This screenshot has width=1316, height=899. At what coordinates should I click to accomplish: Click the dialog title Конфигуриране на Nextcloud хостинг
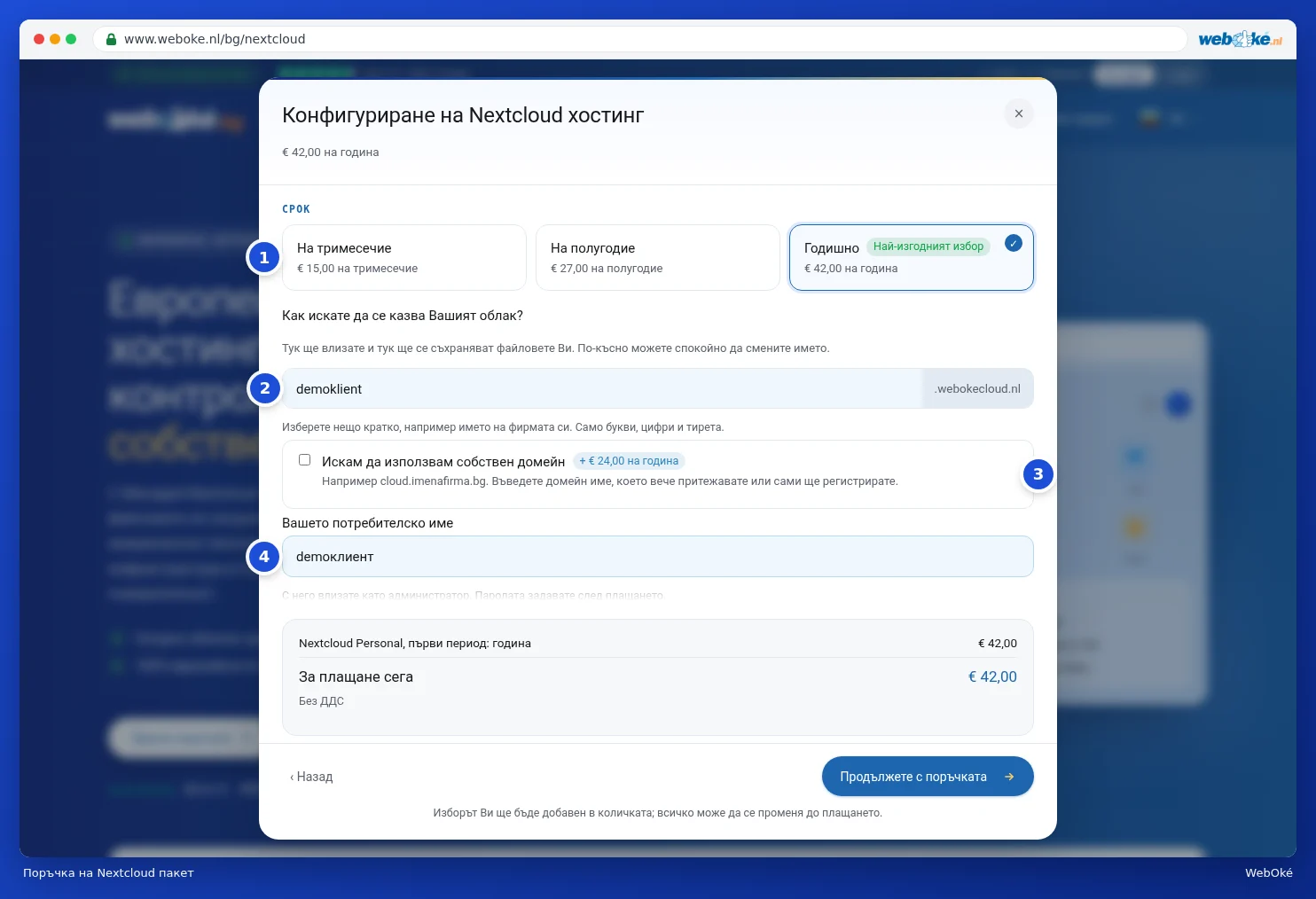point(463,115)
